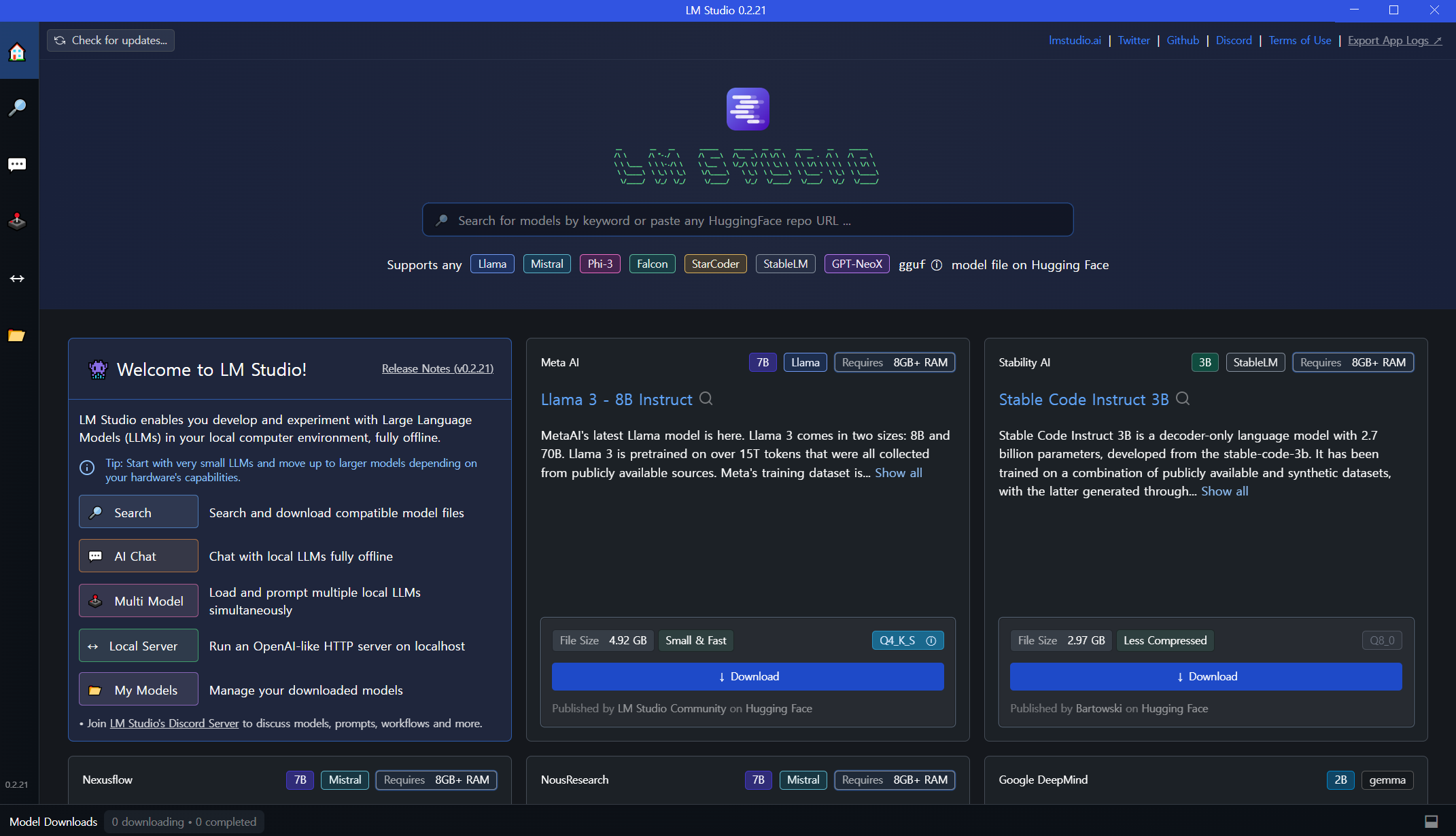Open the Home tab in sidebar
Image resolution: width=1456 pixels, height=836 pixels.
(x=17, y=52)
